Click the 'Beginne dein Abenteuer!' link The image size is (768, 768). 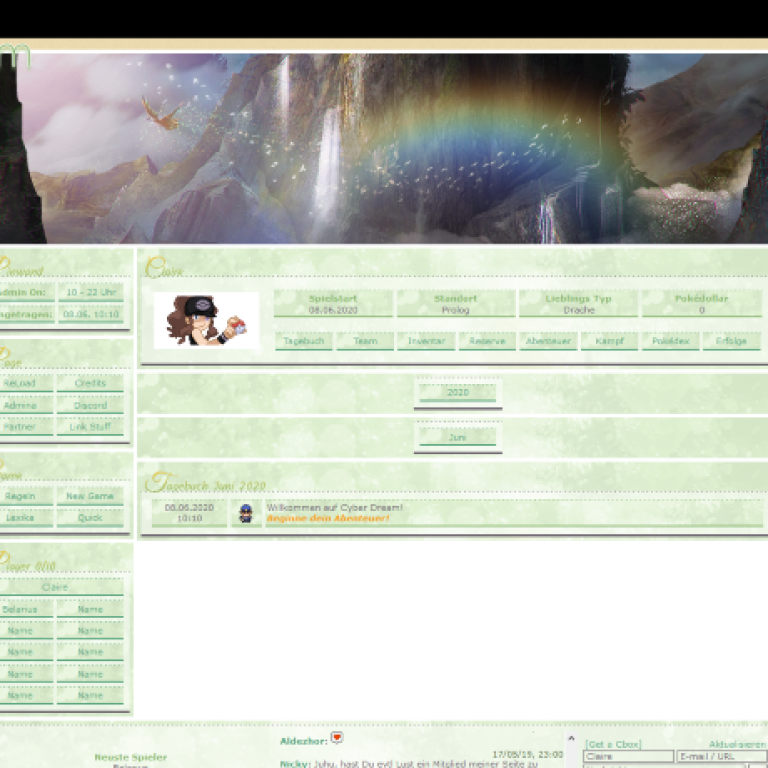click(327, 519)
